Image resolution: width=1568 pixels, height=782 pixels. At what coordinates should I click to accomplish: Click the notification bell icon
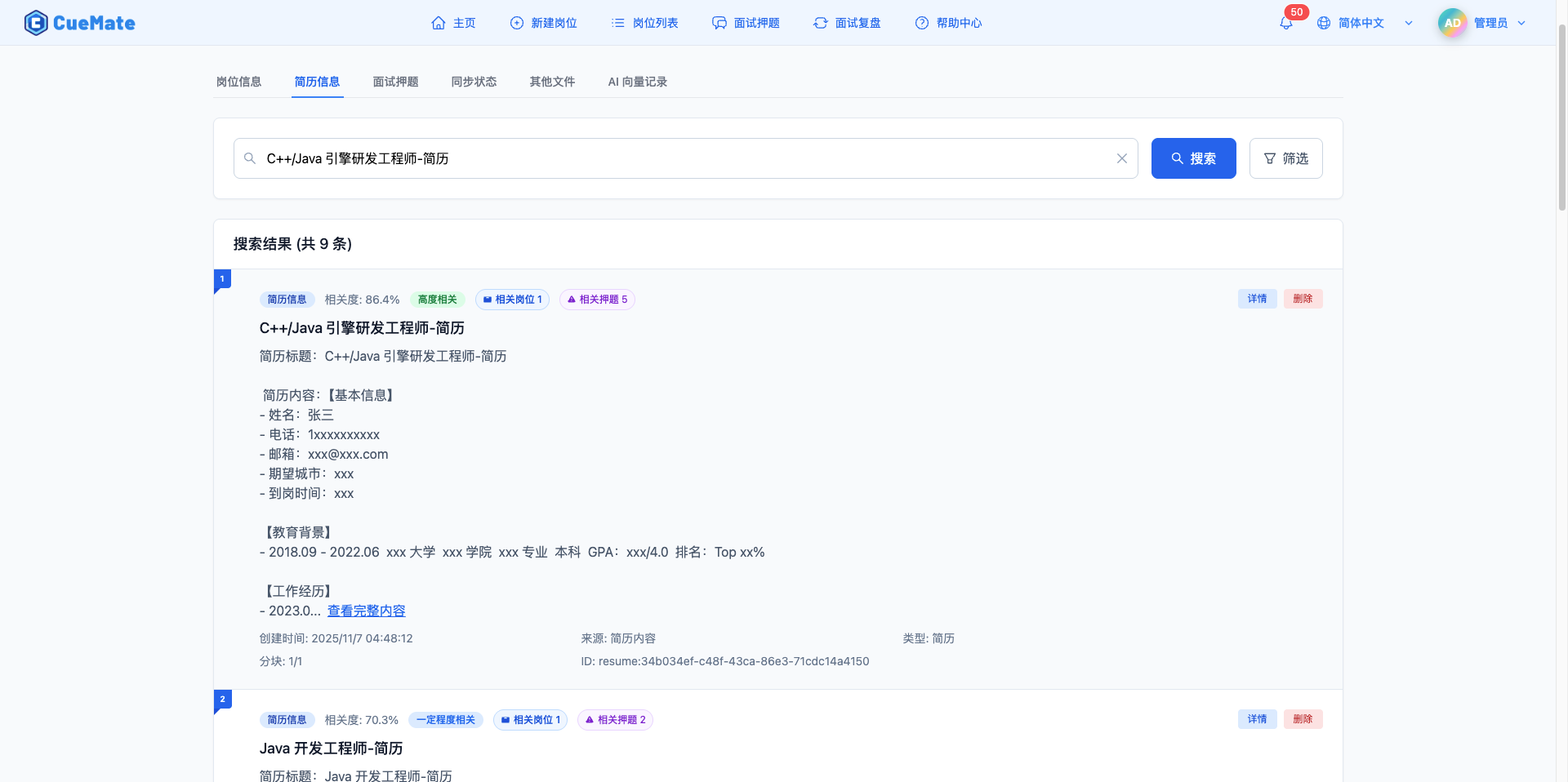[1285, 23]
